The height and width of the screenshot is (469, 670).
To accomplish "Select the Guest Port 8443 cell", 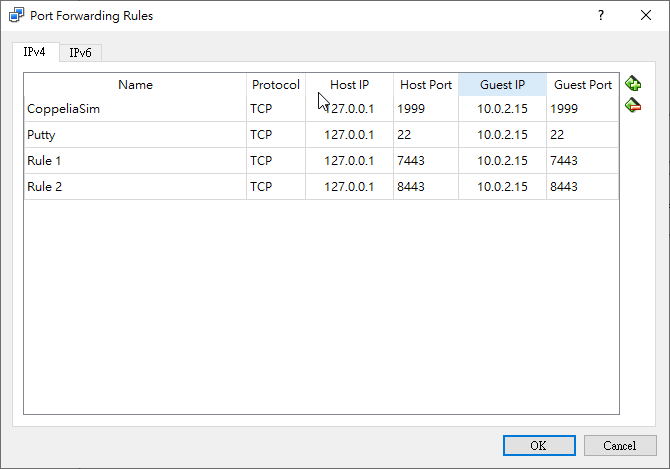I will [582, 187].
